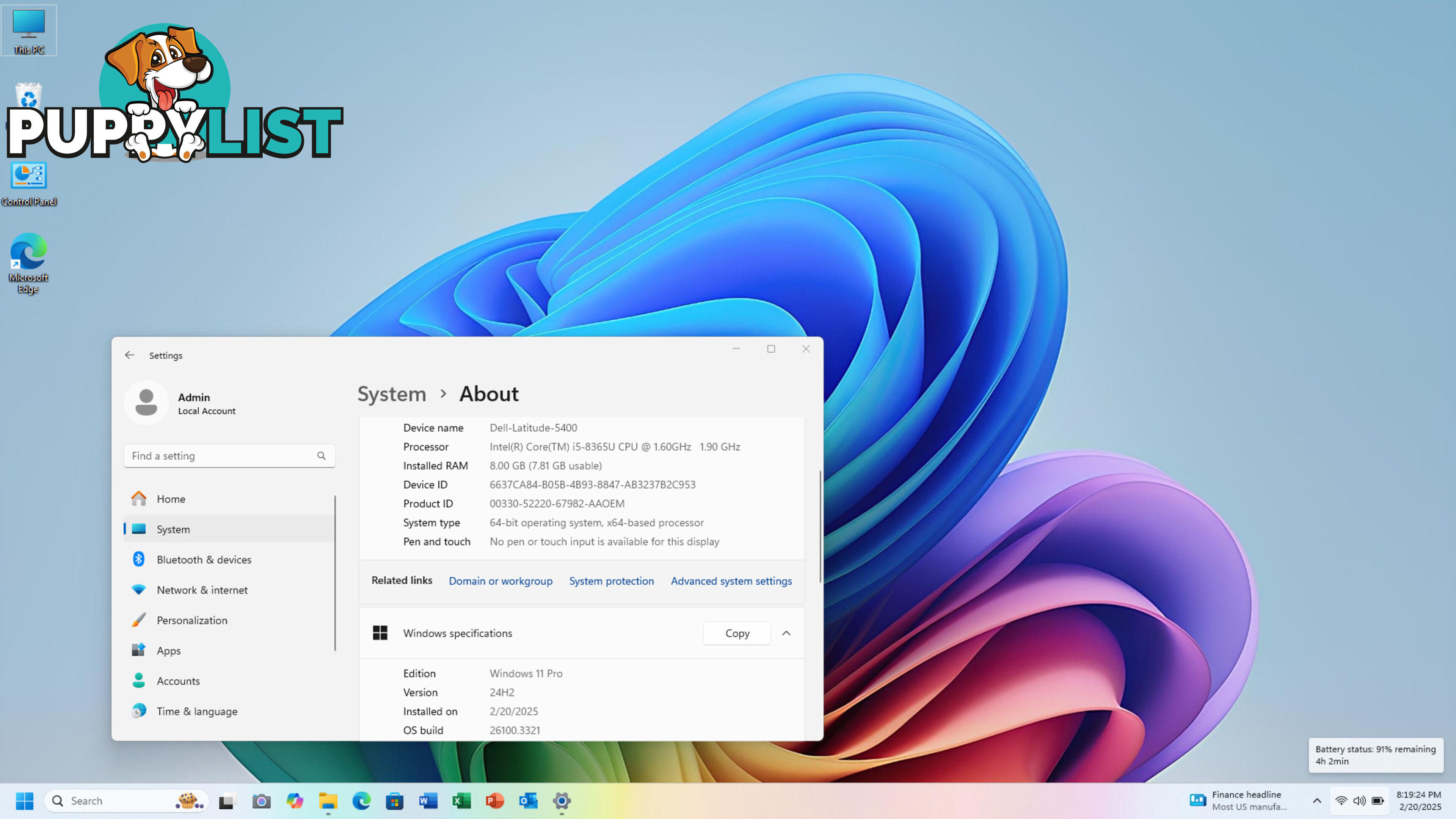The image size is (1456, 819).
Task: Click battery status system tray icon
Action: [1378, 800]
